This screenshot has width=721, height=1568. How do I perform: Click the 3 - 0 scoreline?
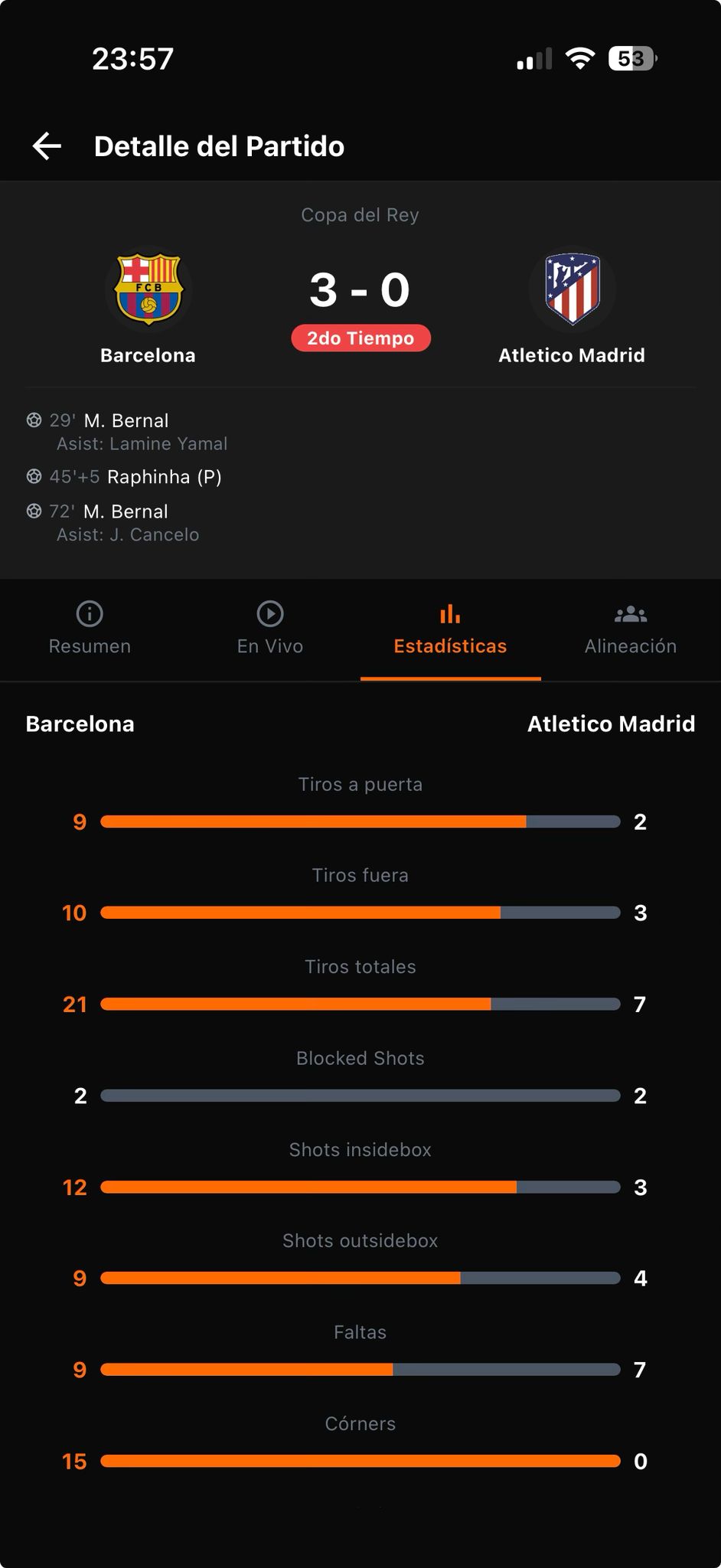360,289
